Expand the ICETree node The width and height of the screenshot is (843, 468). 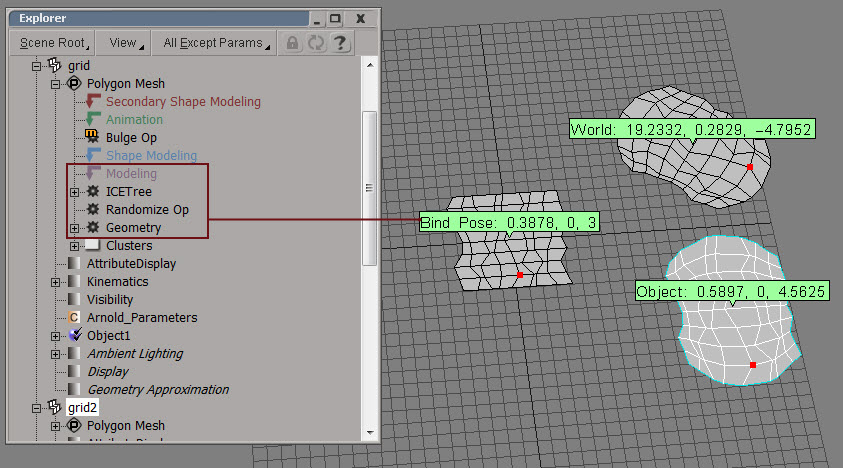click(x=74, y=192)
